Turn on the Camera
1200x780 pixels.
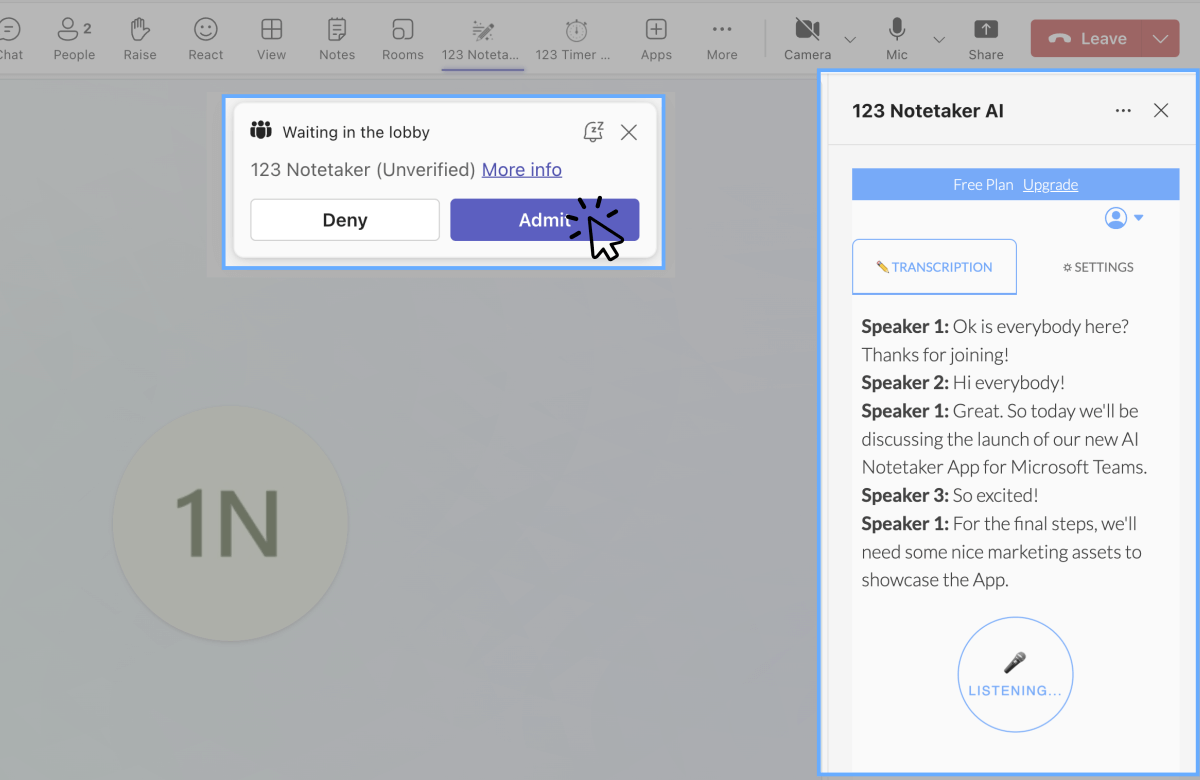807,39
